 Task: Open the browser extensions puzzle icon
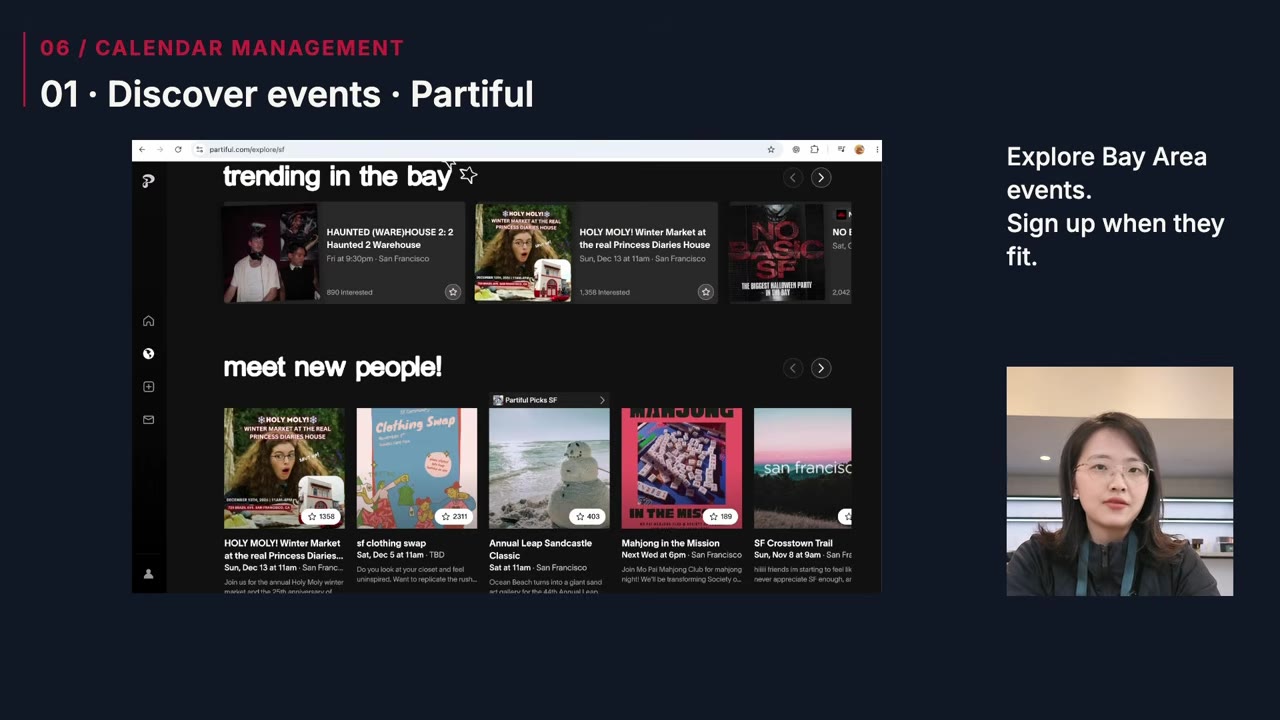tap(814, 150)
